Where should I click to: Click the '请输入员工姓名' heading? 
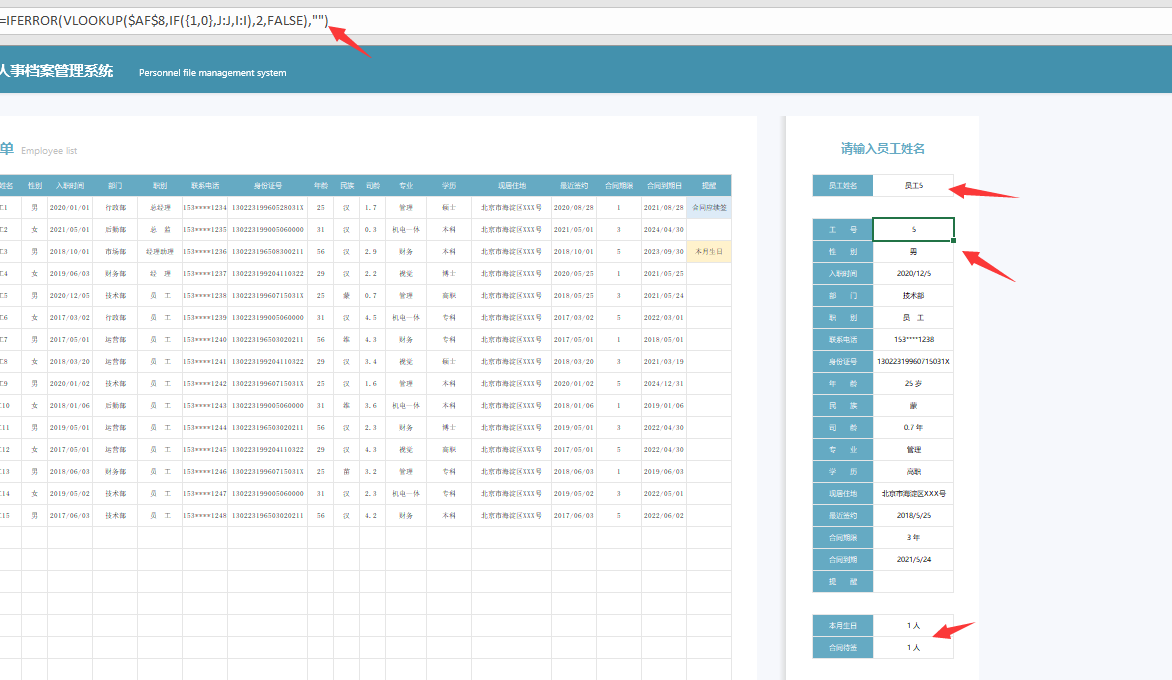click(883, 149)
